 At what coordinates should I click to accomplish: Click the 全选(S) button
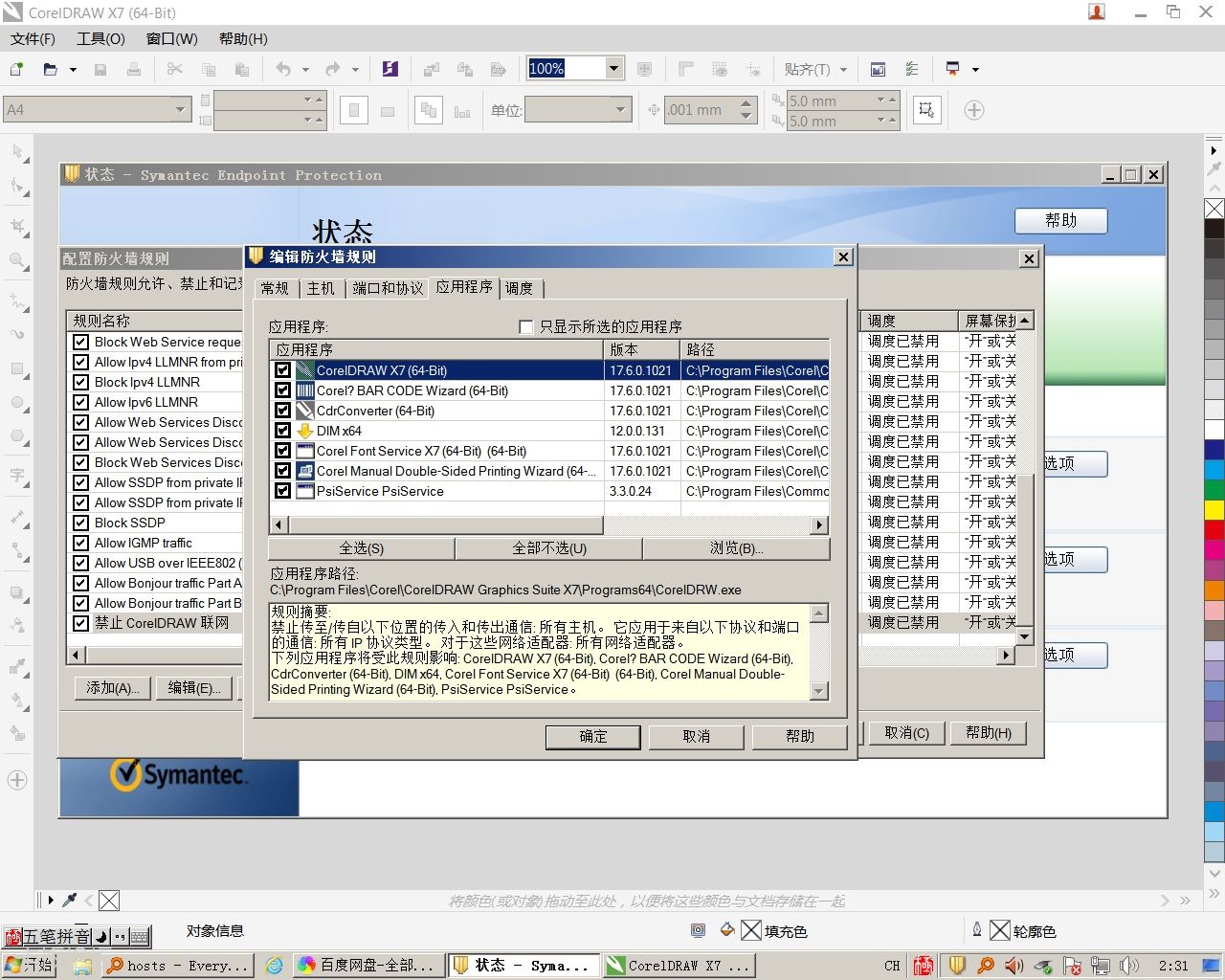click(362, 548)
